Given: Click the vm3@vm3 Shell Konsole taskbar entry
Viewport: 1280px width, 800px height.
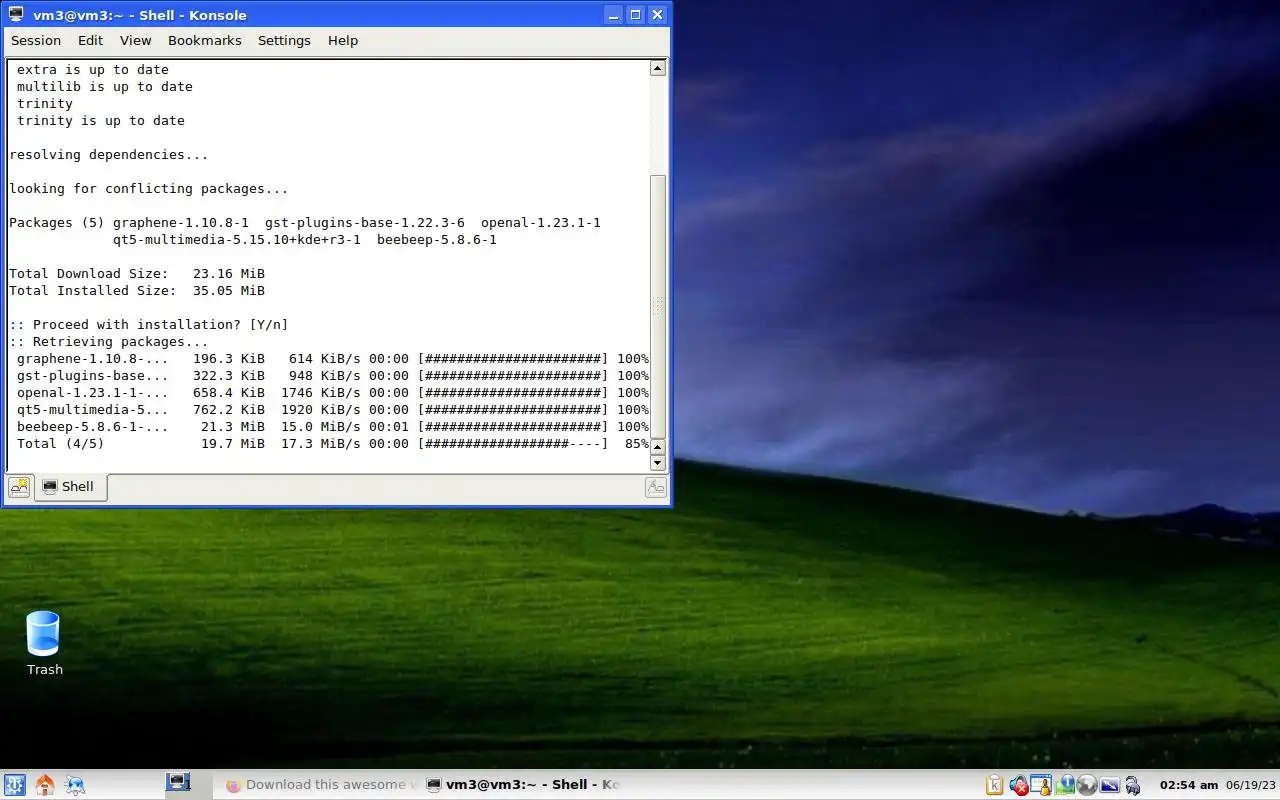Looking at the screenshot, I should pyautogui.click(x=523, y=785).
